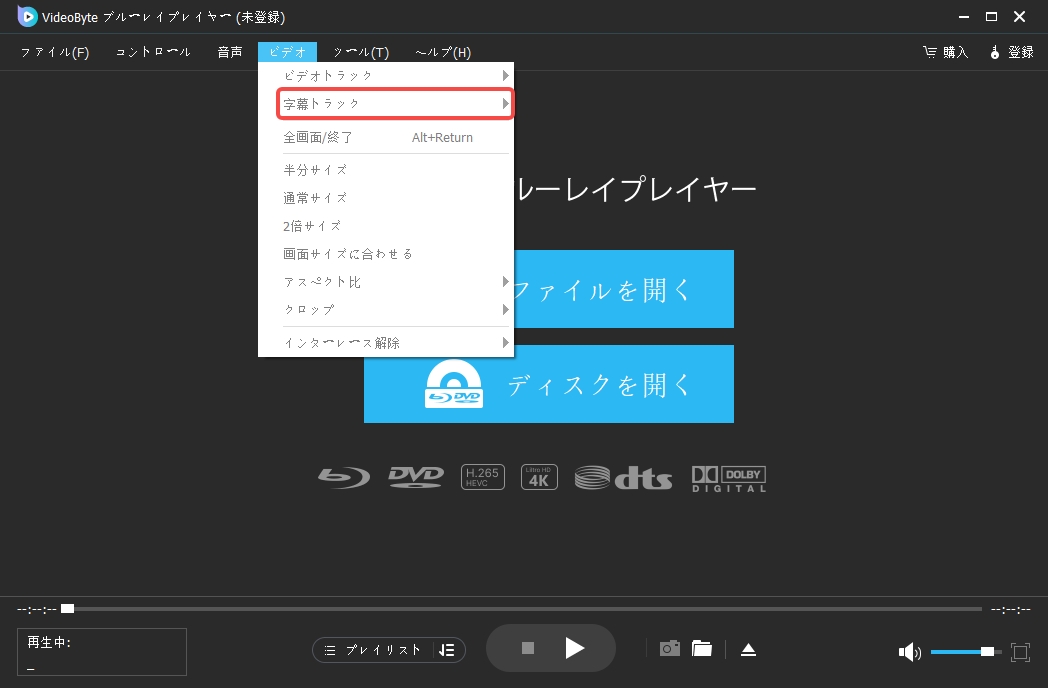Click the Blu-ray DVD disc icon
1048x688 pixels.
click(x=454, y=384)
